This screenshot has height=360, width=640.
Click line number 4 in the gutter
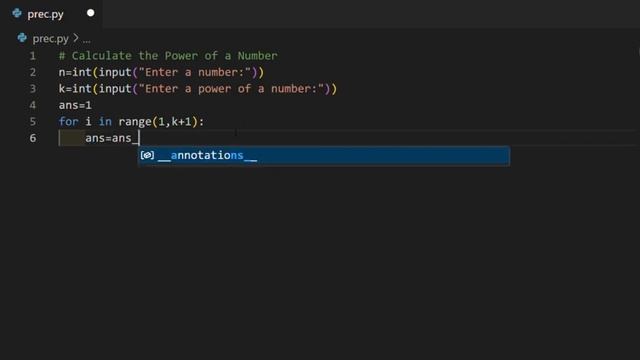click(33, 105)
